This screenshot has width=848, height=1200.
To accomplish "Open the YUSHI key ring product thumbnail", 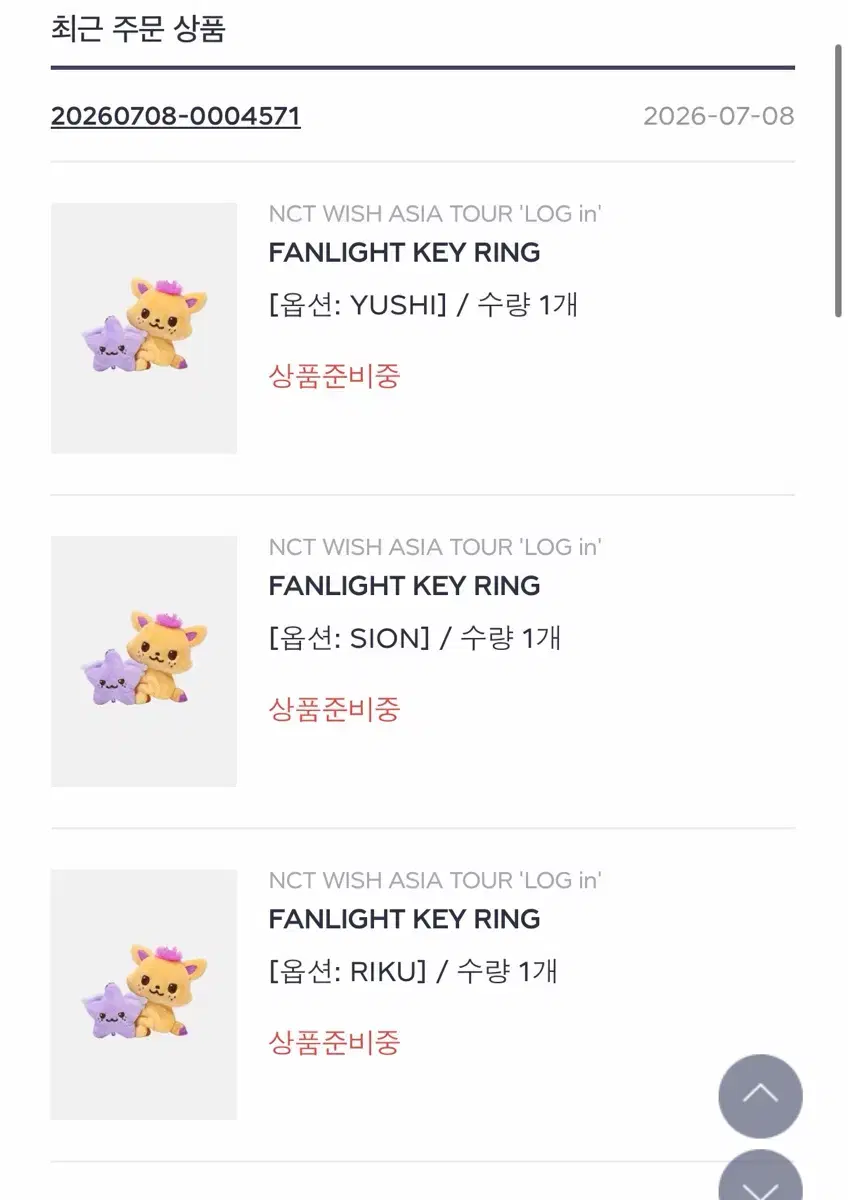I will point(144,328).
